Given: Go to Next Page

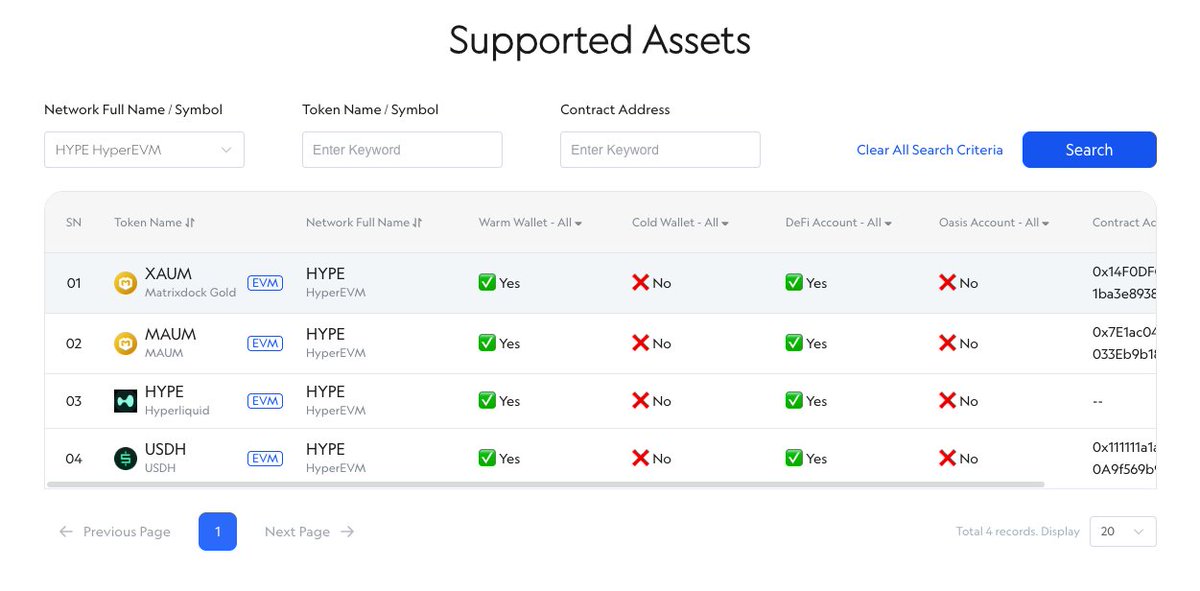Looking at the screenshot, I should tap(309, 532).
